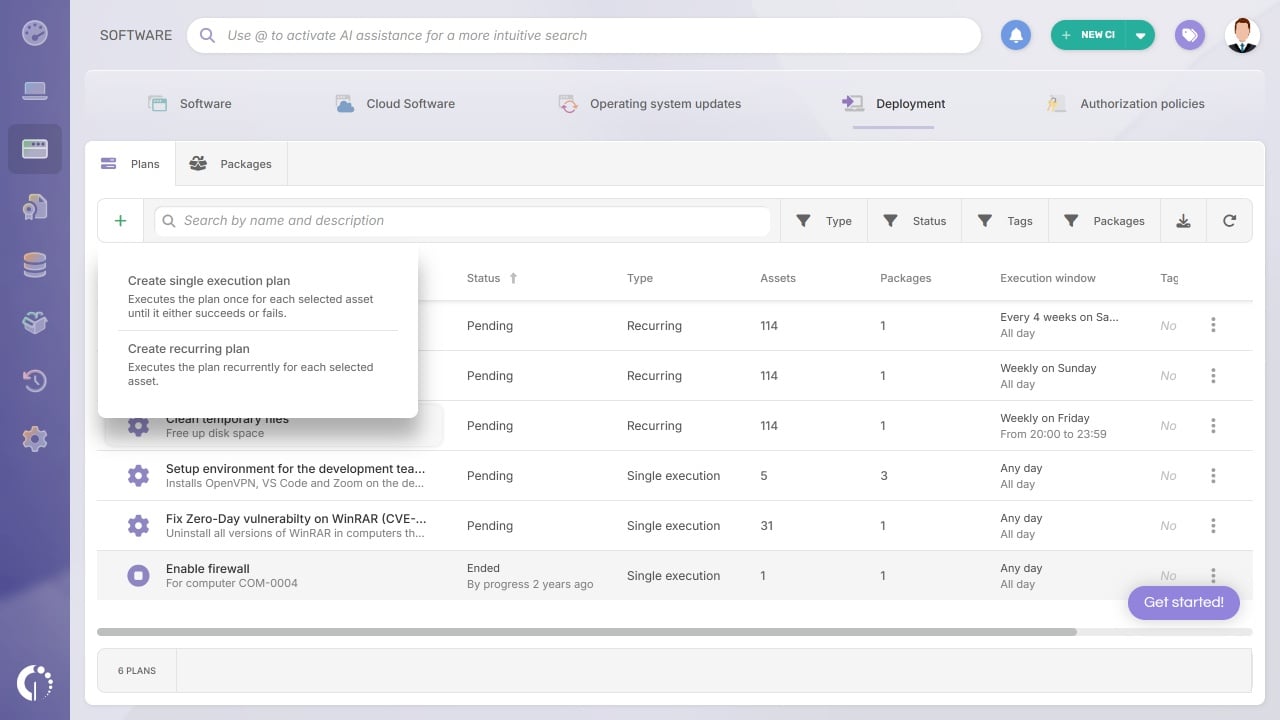Click the history clock icon in sidebar
The width and height of the screenshot is (1280, 720).
pos(35,381)
